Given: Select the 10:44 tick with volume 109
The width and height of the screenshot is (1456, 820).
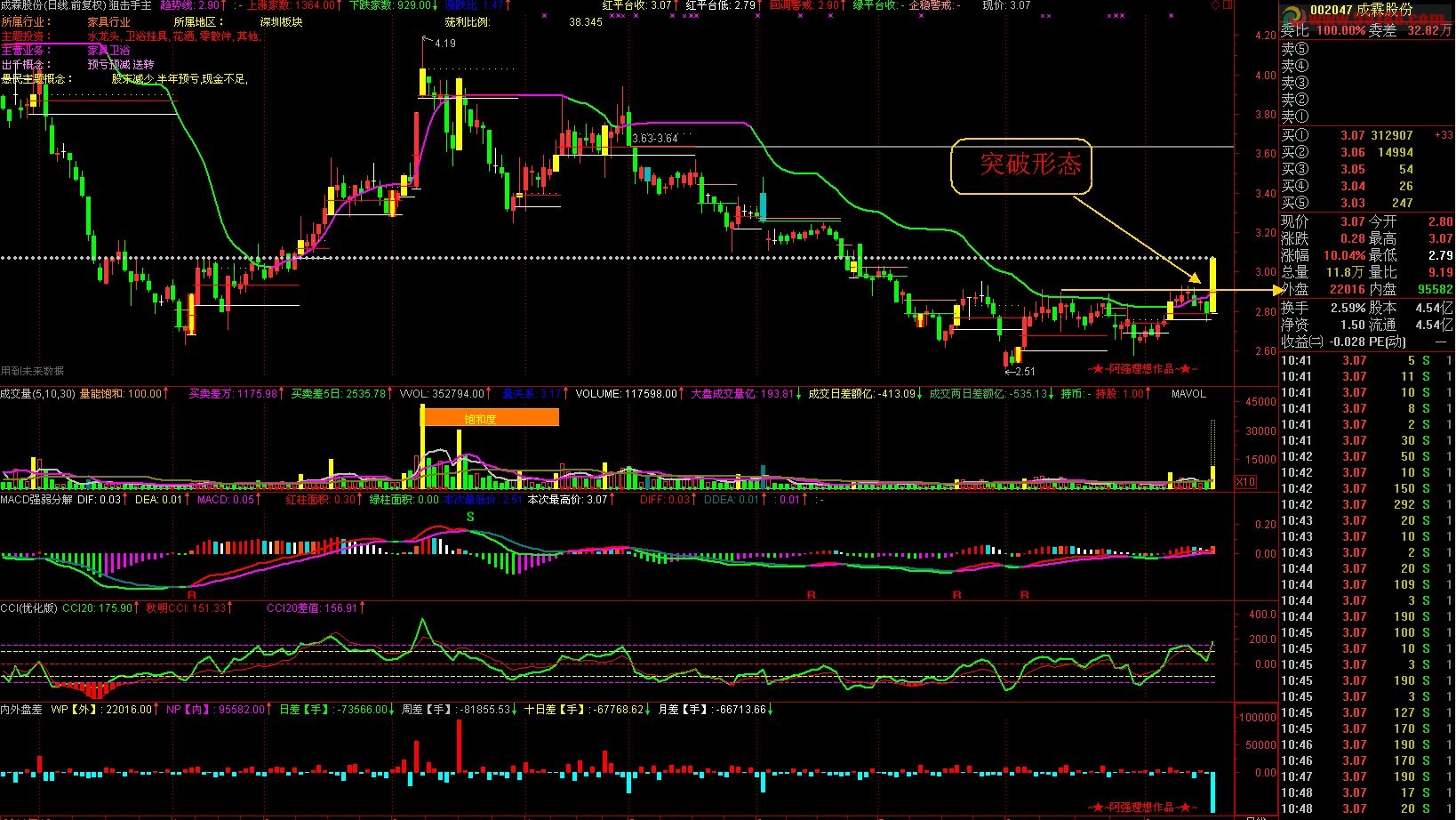Looking at the screenshot, I should click(x=1367, y=584).
